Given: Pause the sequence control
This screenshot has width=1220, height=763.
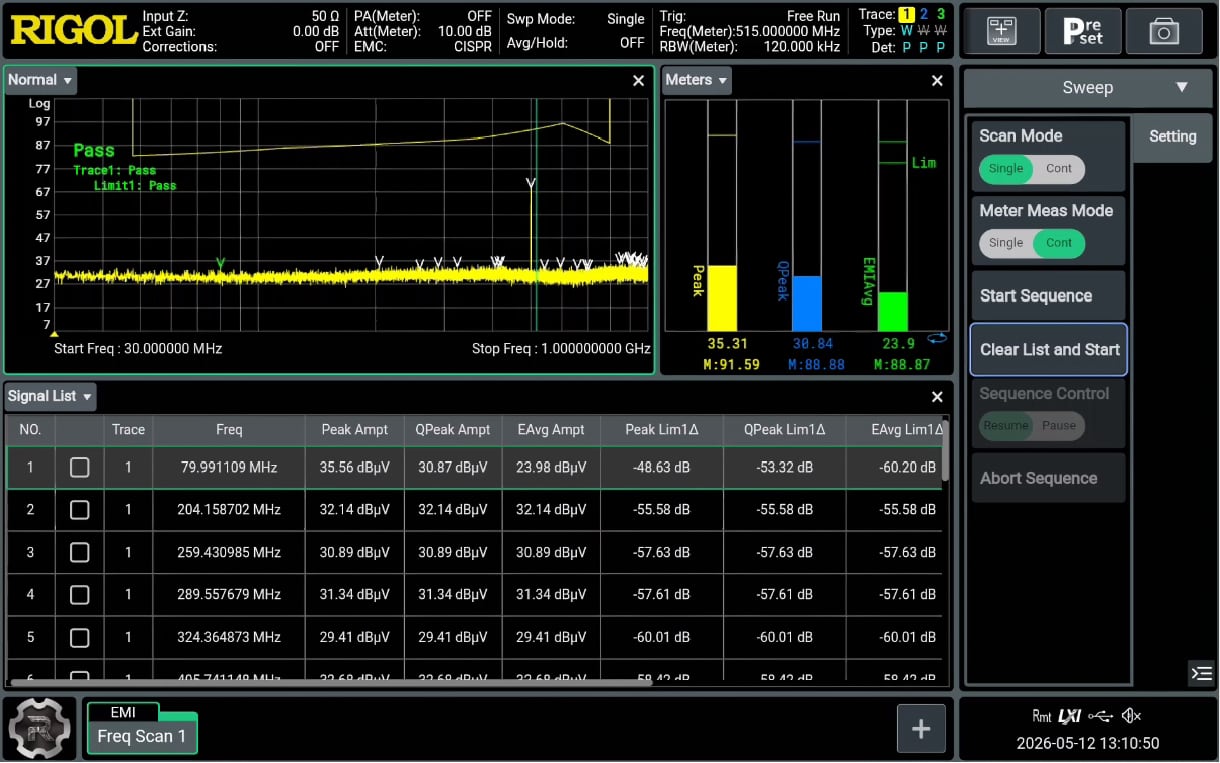Looking at the screenshot, I should [x=1059, y=425].
